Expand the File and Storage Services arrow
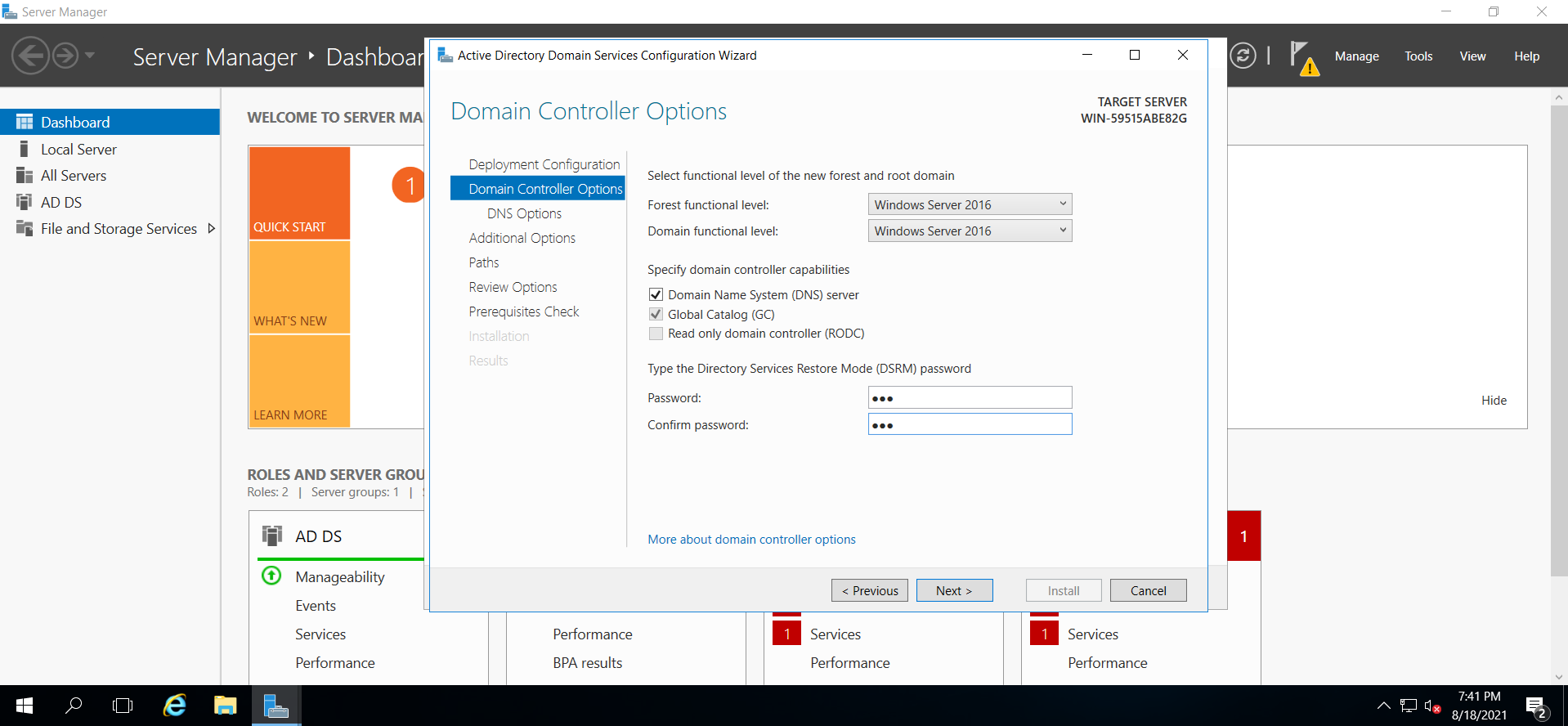The image size is (1568, 726). pos(211,229)
